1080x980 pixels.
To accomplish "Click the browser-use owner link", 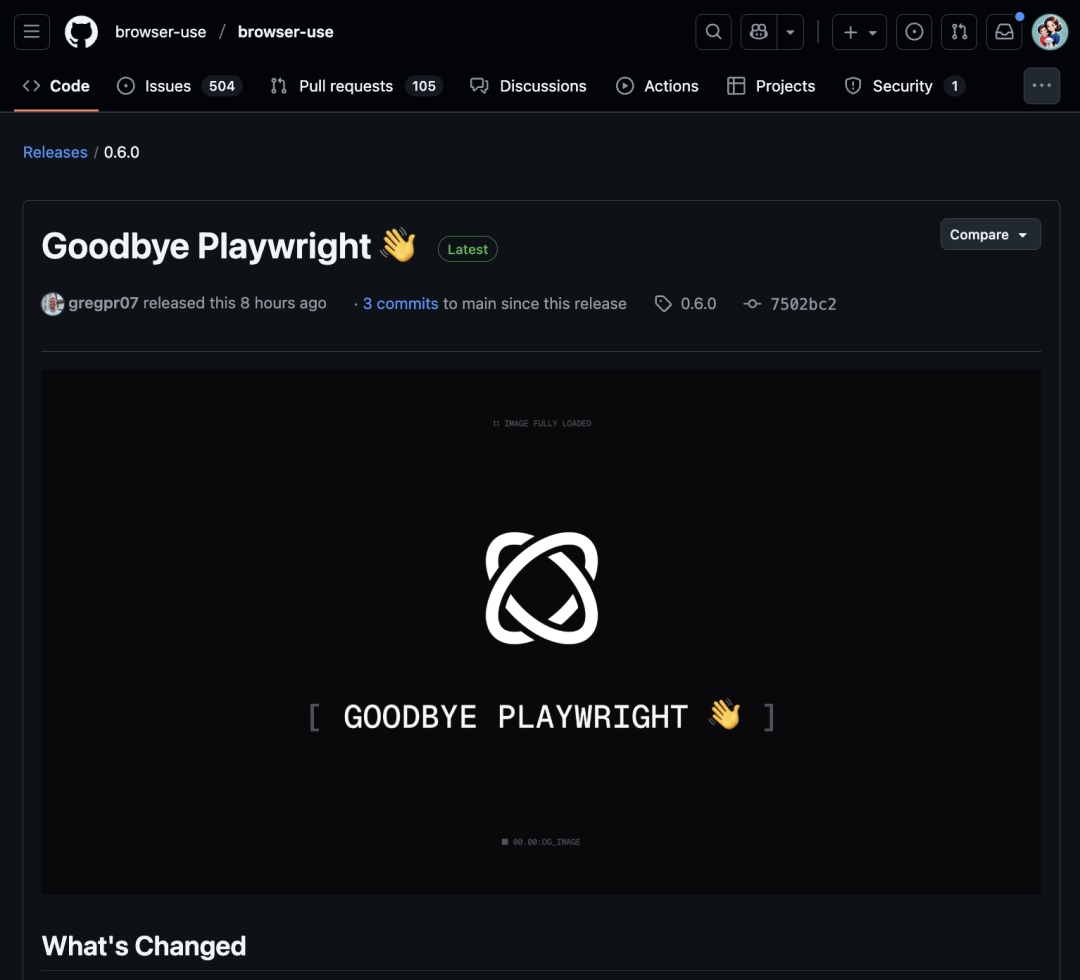I will pyautogui.click(x=160, y=32).
